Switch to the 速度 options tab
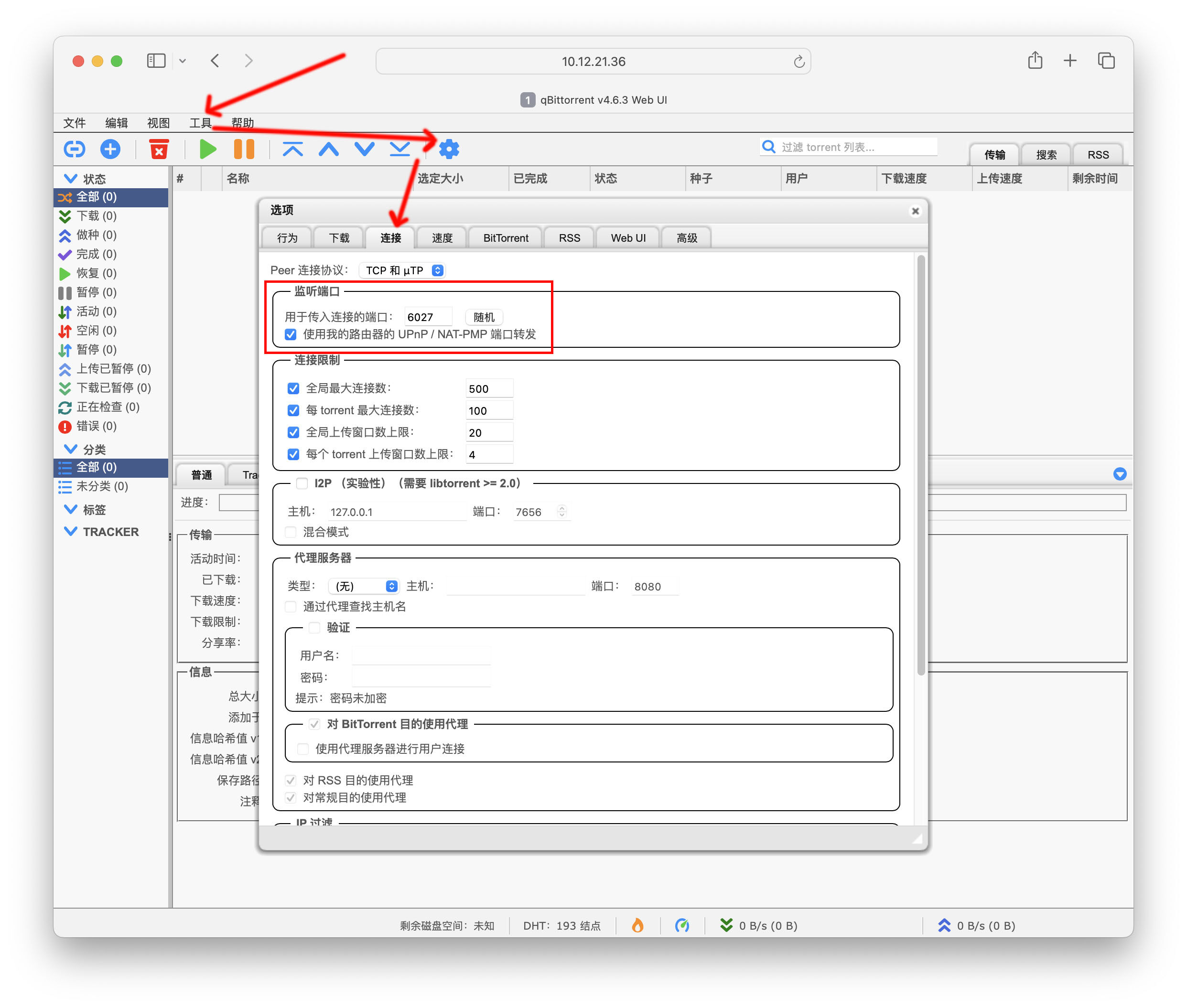1187x1008 pixels. [x=442, y=238]
